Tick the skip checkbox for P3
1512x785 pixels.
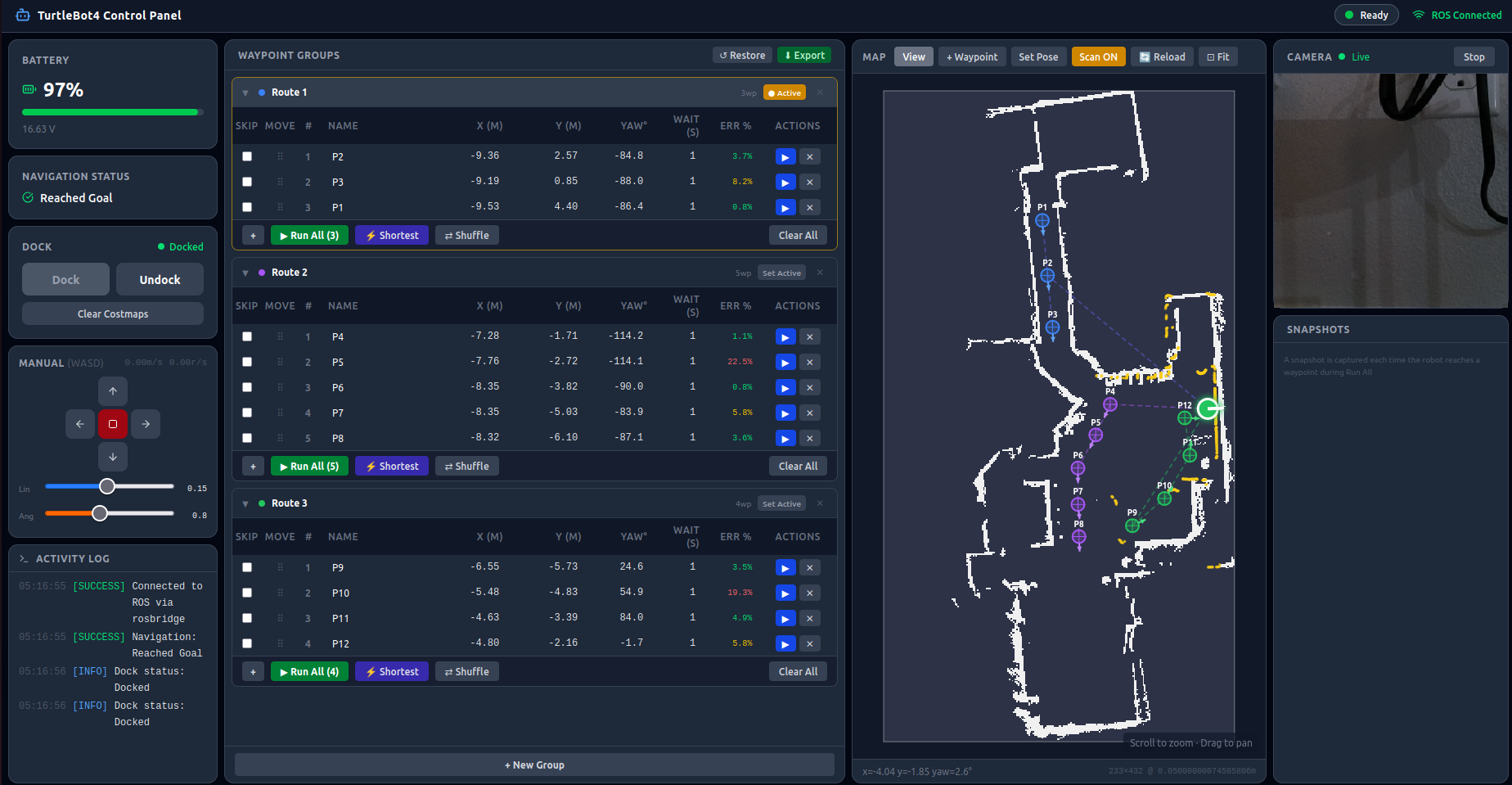(247, 183)
